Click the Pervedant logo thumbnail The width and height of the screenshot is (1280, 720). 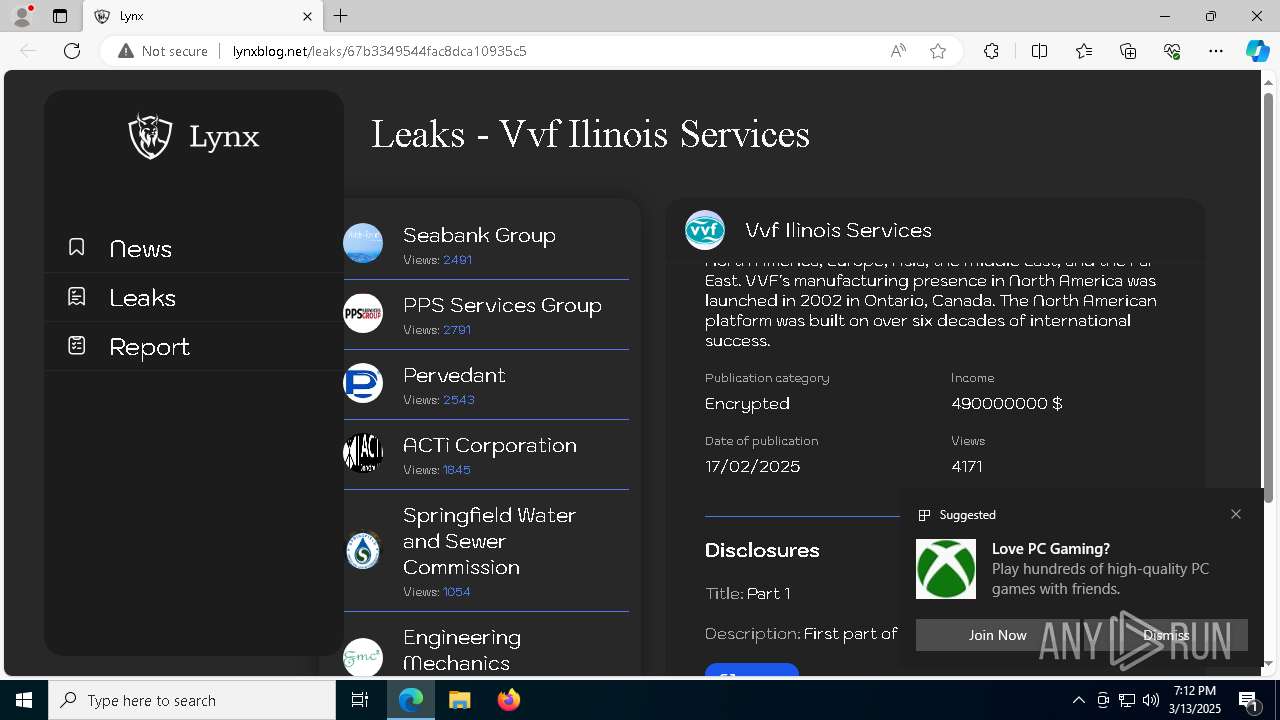[x=363, y=383]
